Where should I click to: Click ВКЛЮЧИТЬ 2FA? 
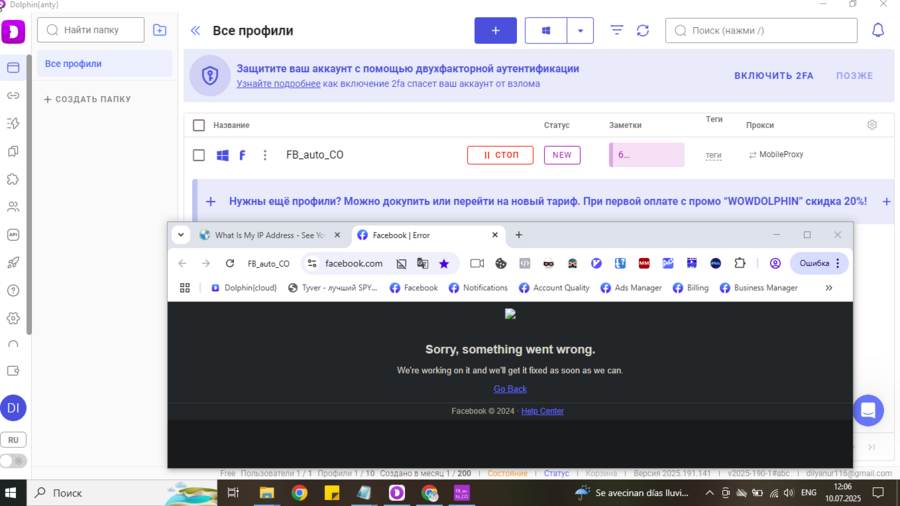[x=774, y=76]
